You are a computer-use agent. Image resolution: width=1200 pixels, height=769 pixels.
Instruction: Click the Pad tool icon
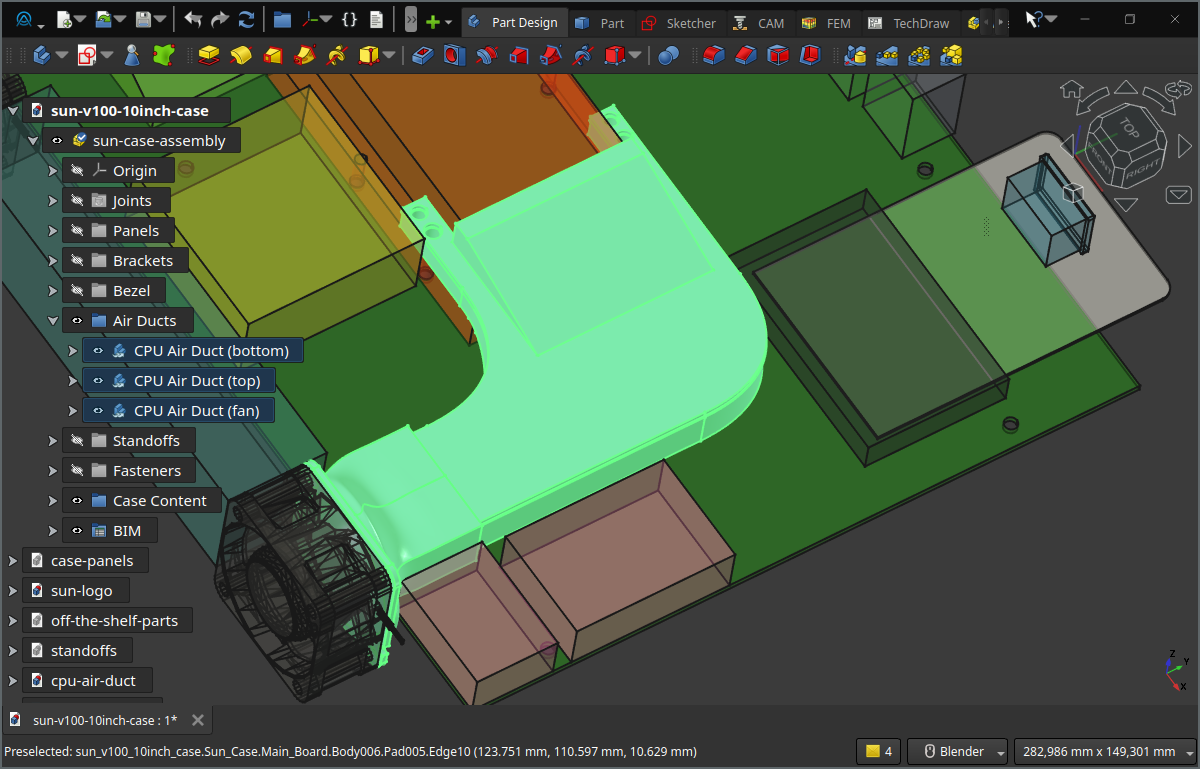point(208,56)
